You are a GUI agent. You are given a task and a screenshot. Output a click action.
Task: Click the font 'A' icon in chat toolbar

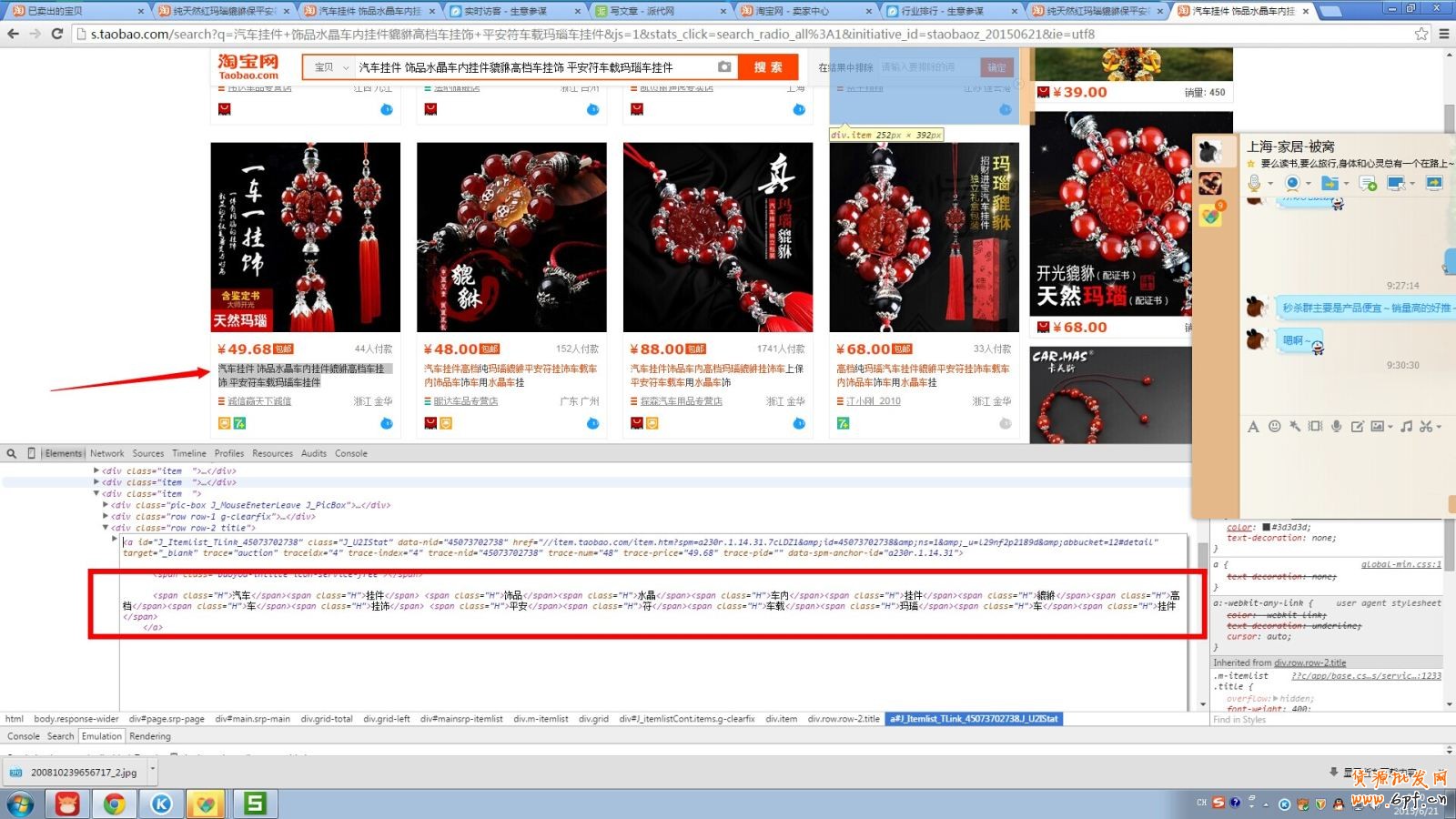click(1253, 426)
